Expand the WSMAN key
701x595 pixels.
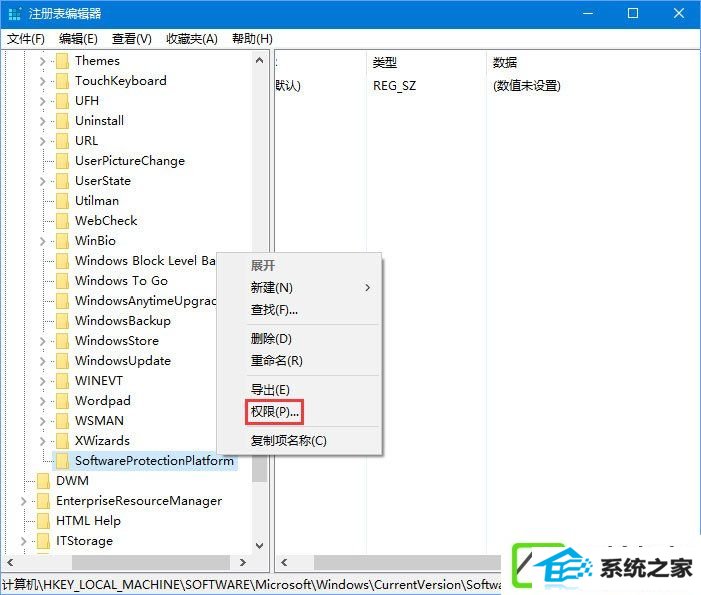tap(42, 421)
